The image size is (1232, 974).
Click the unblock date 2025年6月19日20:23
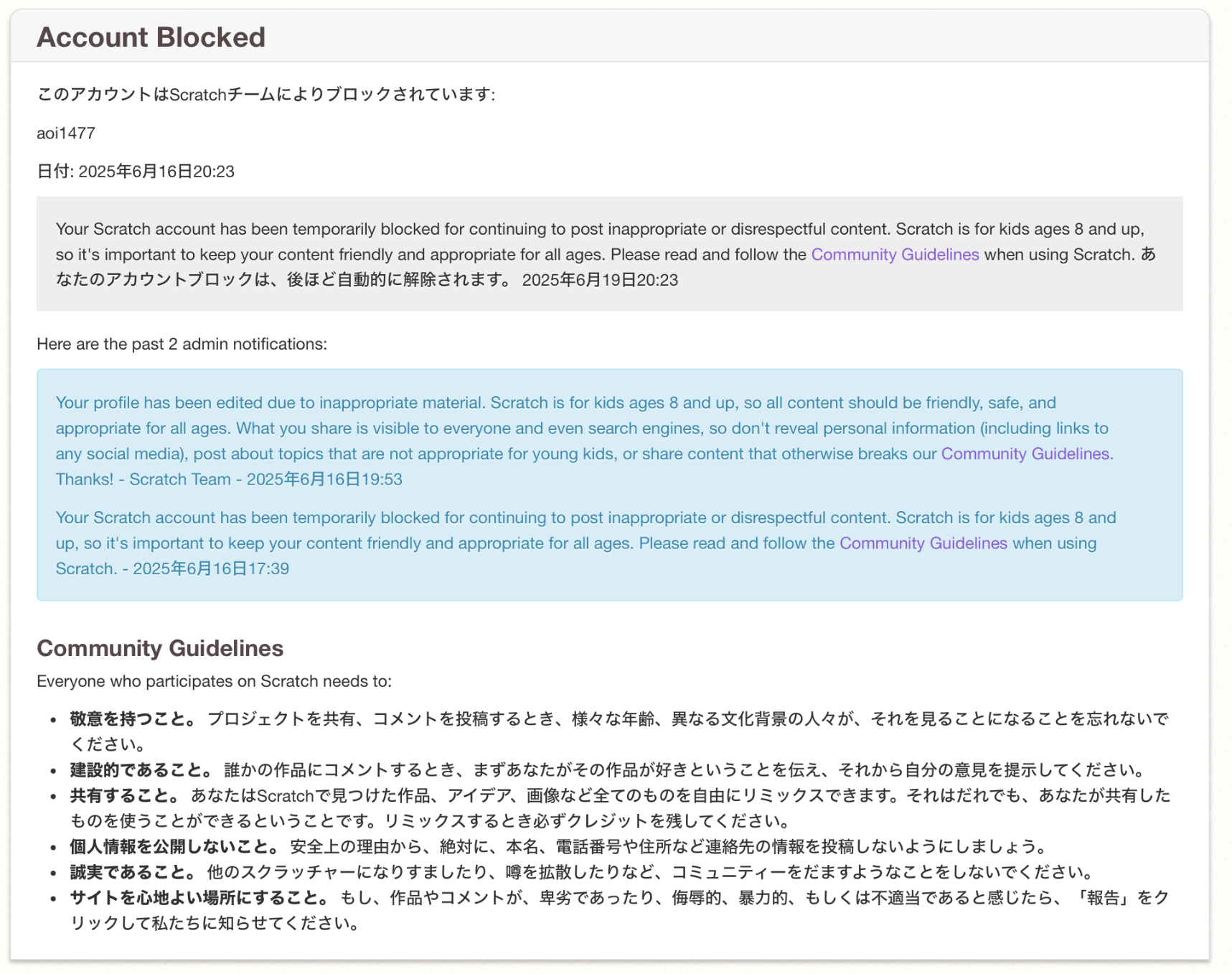600,280
